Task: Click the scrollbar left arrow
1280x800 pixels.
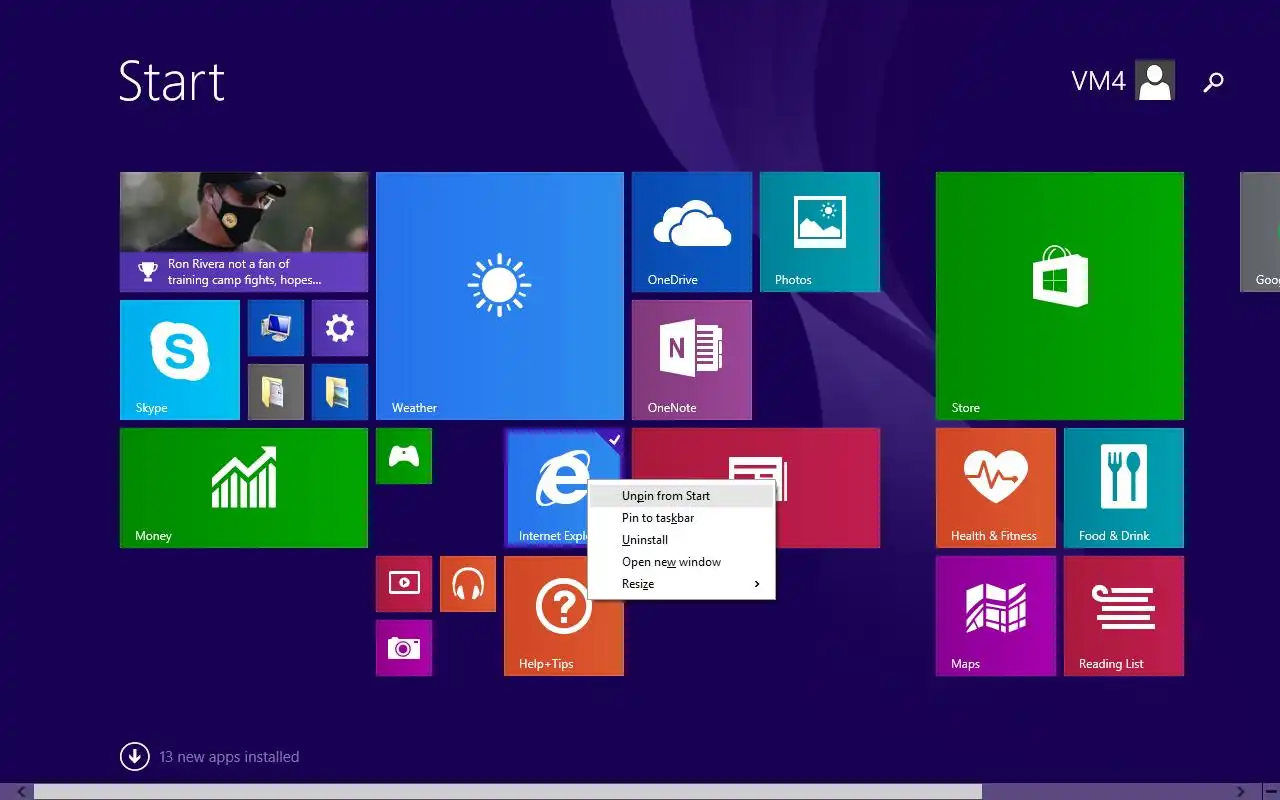Action: tap(21, 792)
